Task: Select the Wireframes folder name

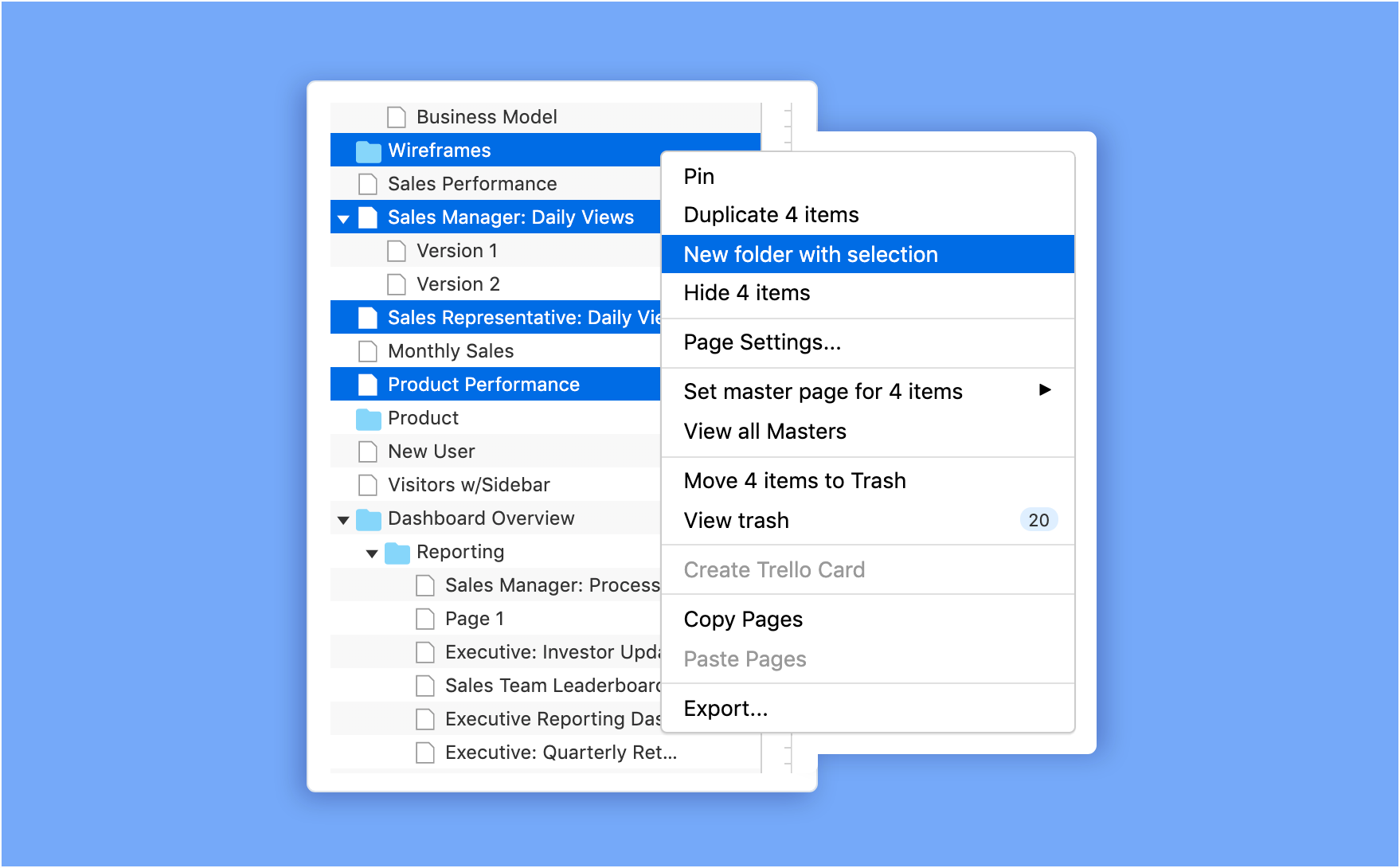Action: (439, 151)
